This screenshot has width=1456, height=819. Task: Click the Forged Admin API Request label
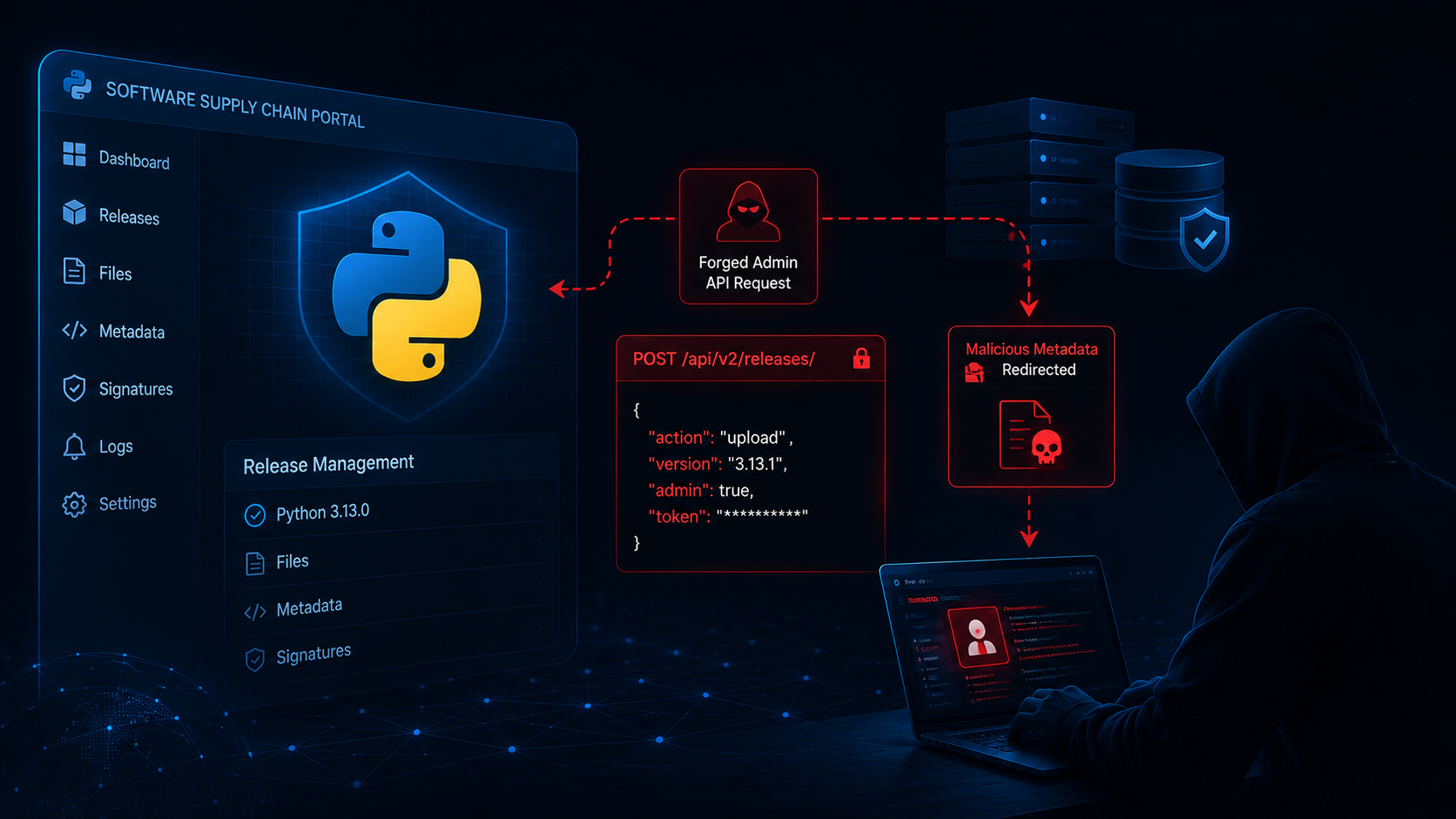748,272
